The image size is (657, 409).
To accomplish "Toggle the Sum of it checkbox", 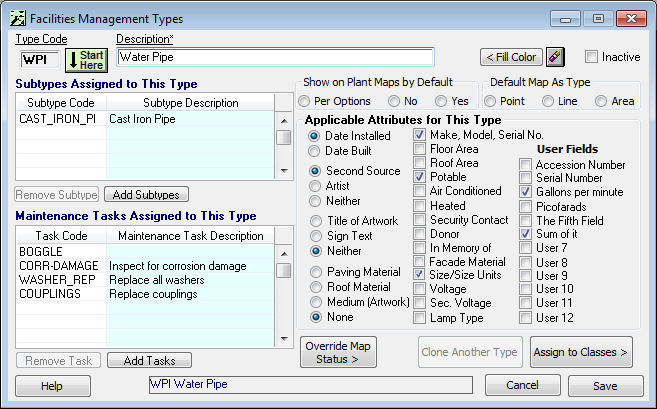I will 525,234.
